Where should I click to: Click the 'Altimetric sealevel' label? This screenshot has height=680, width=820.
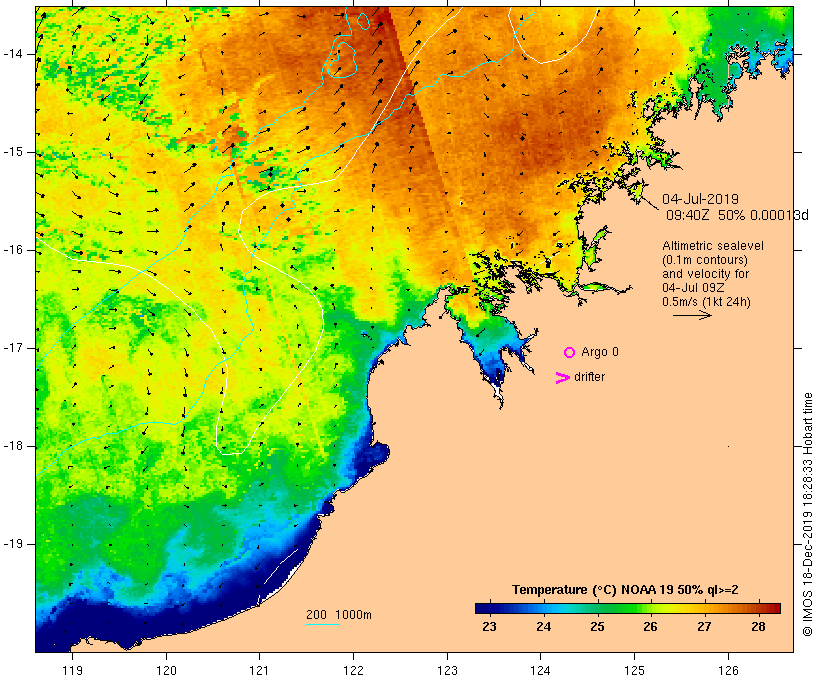(713, 246)
